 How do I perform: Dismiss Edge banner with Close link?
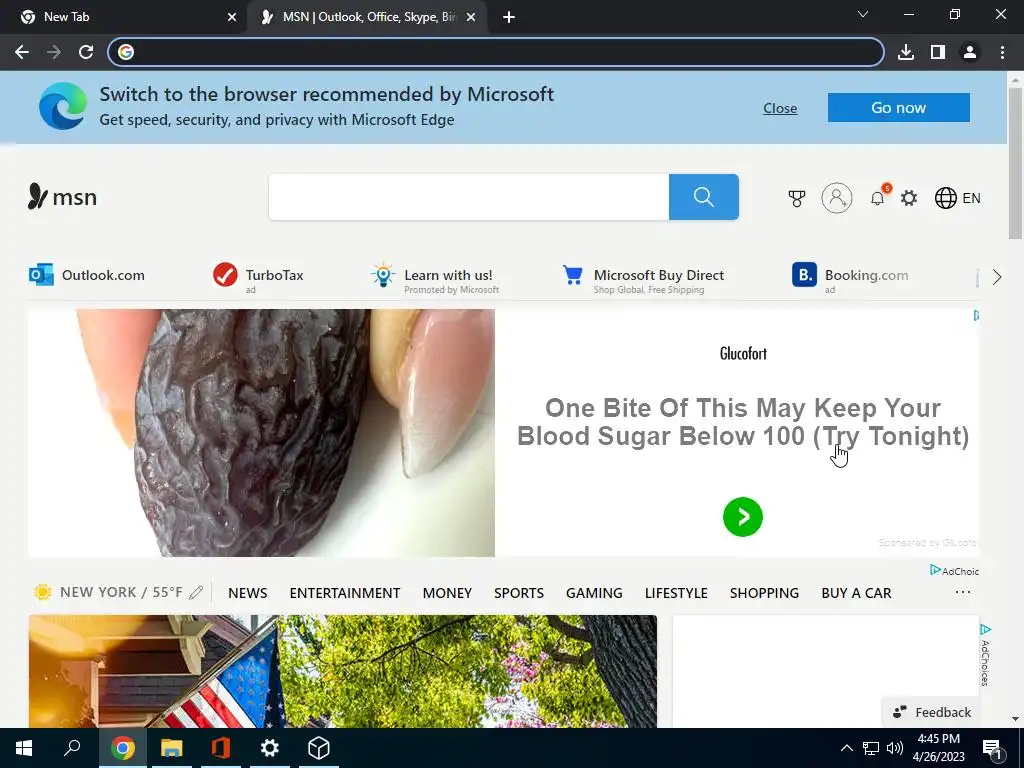click(x=780, y=108)
